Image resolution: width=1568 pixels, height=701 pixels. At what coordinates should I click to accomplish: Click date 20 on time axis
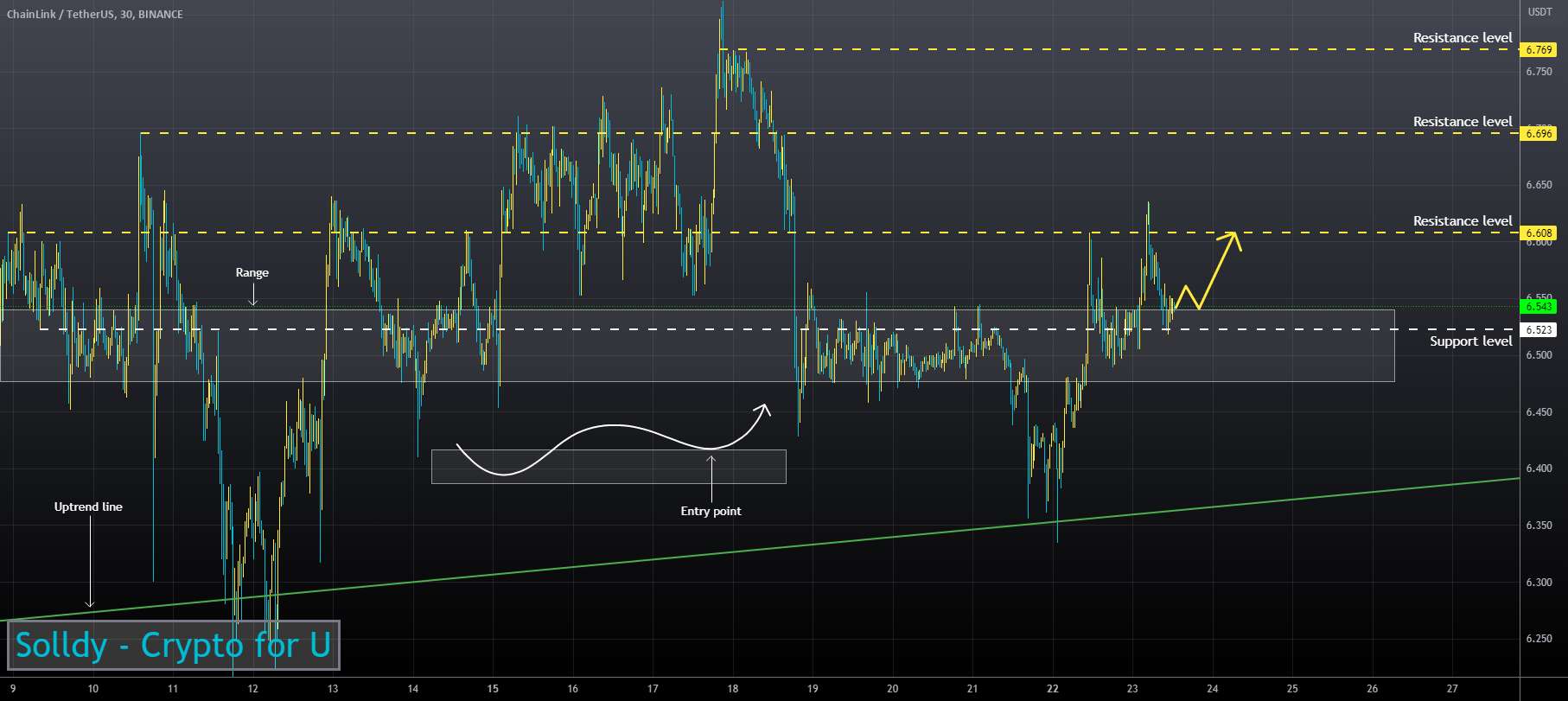point(892,689)
